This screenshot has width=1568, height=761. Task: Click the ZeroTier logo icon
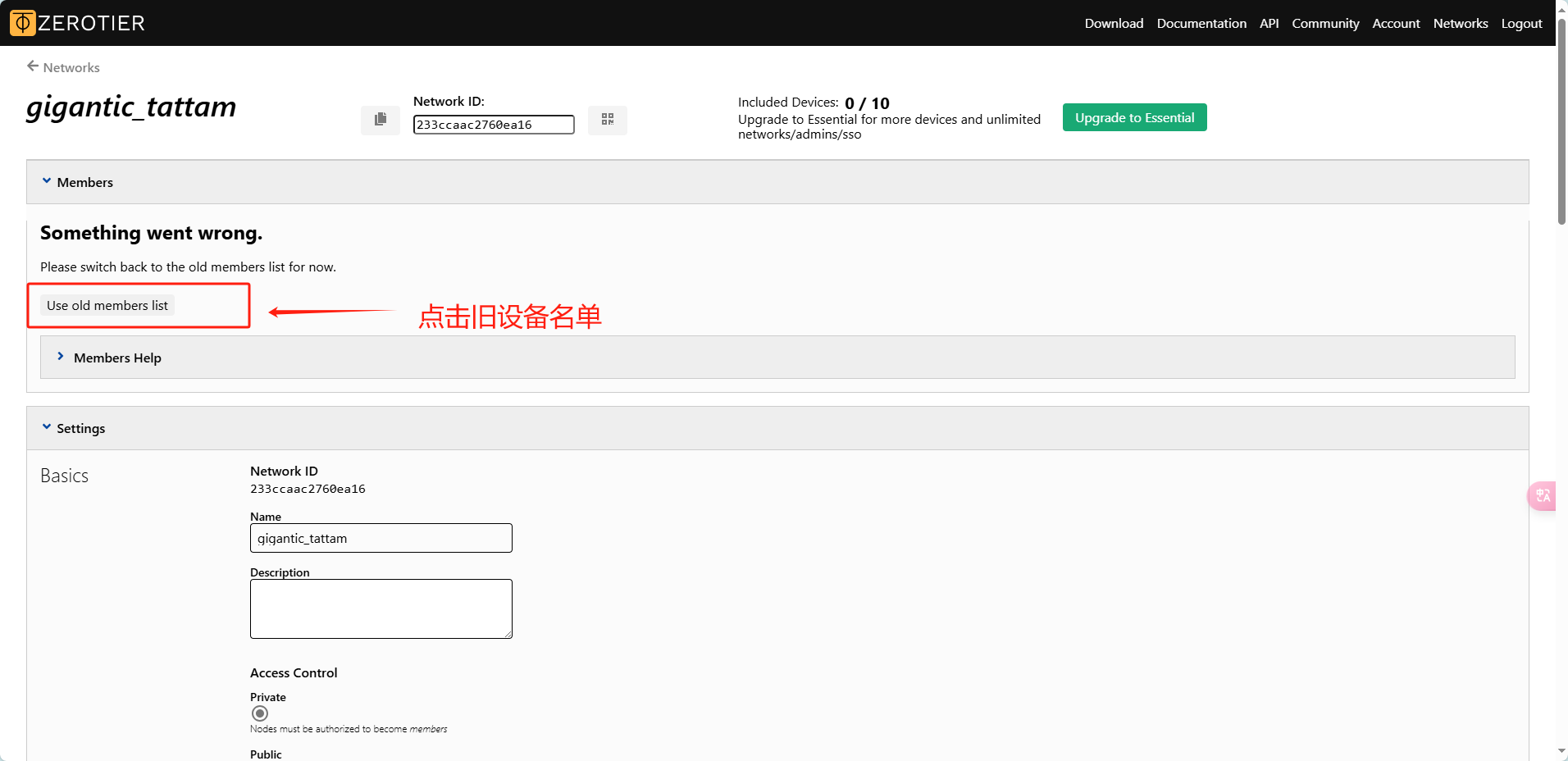click(x=23, y=23)
